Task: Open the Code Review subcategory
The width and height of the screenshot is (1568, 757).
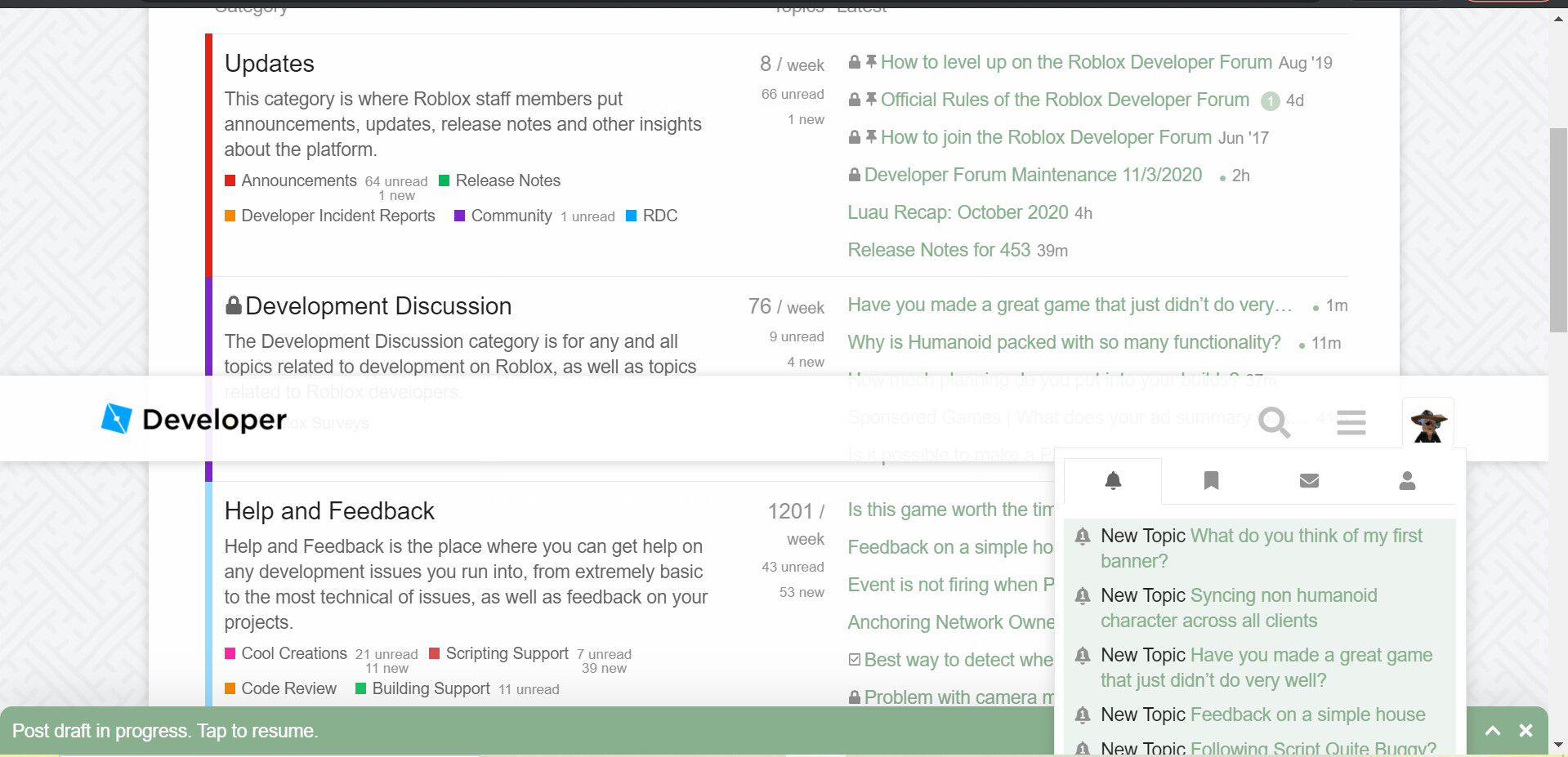Action: pyautogui.click(x=289, y=688)
